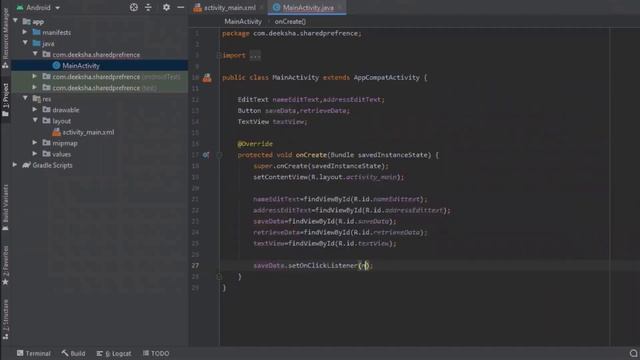This screenshot has width=640, height=360.
Task: Expand the test package node
Action: [x=35, y=87]
